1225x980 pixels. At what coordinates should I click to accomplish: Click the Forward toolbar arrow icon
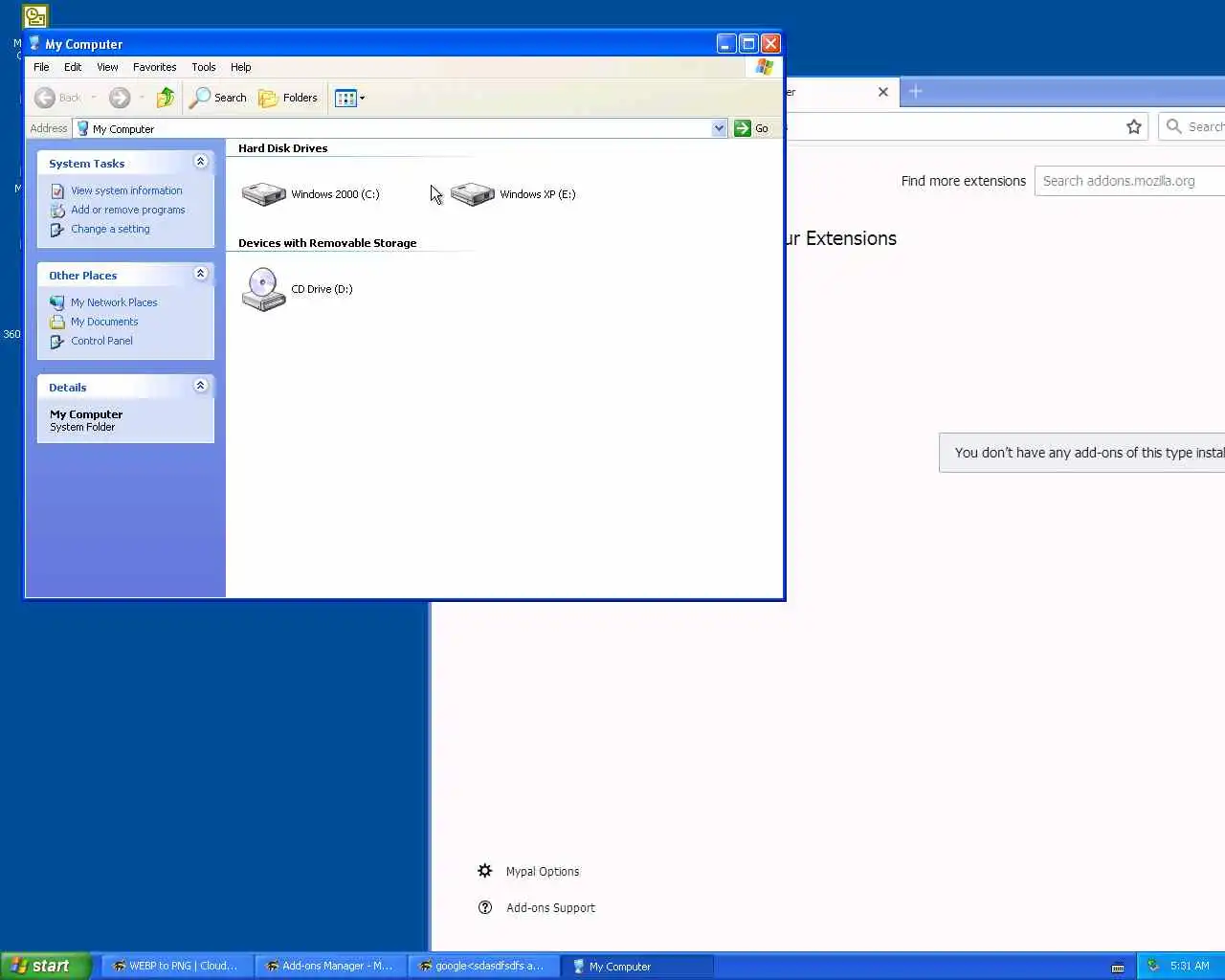tap(119, 98)
